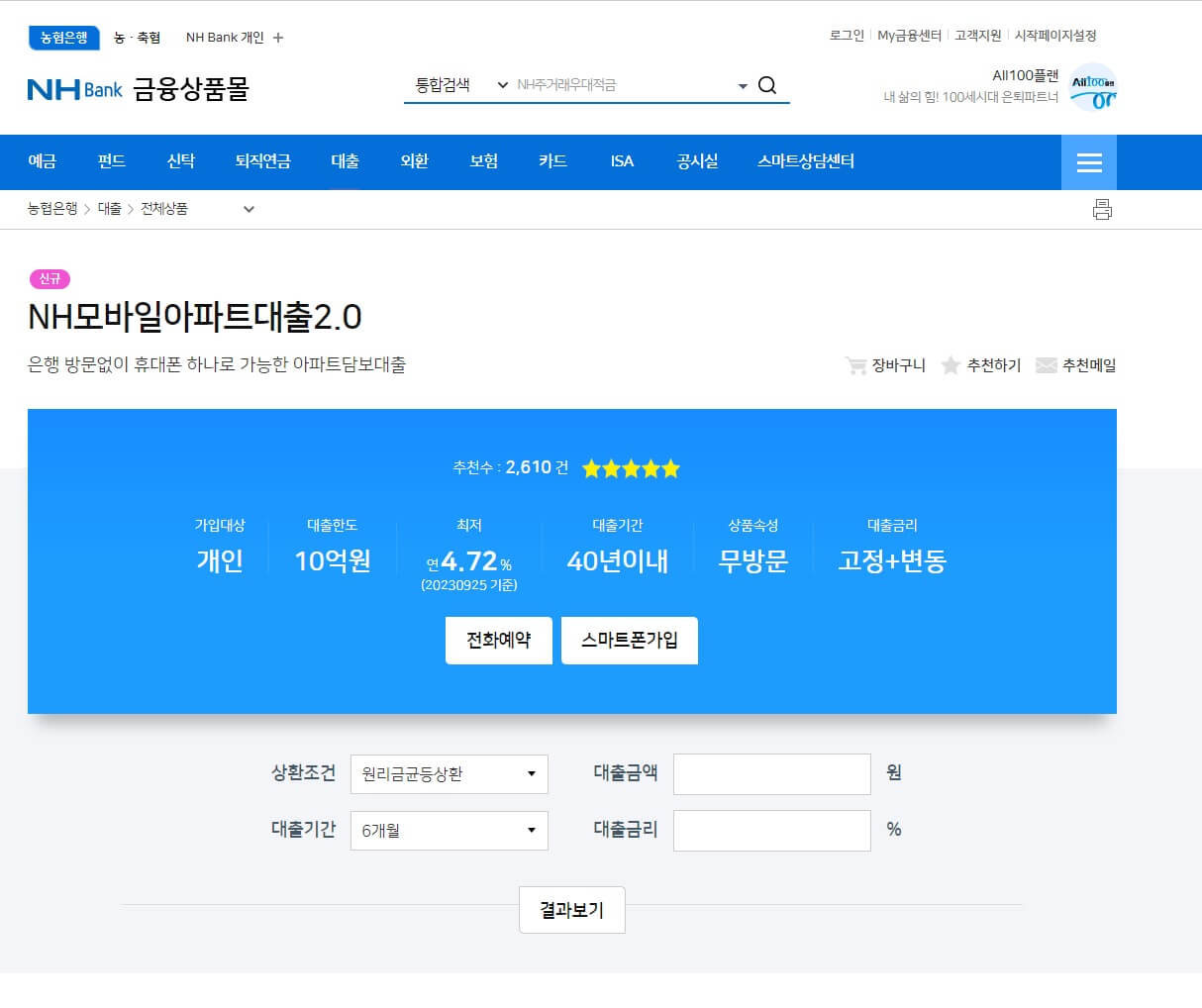This screenshot has width=1202, height=1008.
Task: Open the 보험 menu
Action: pos(484,161)
